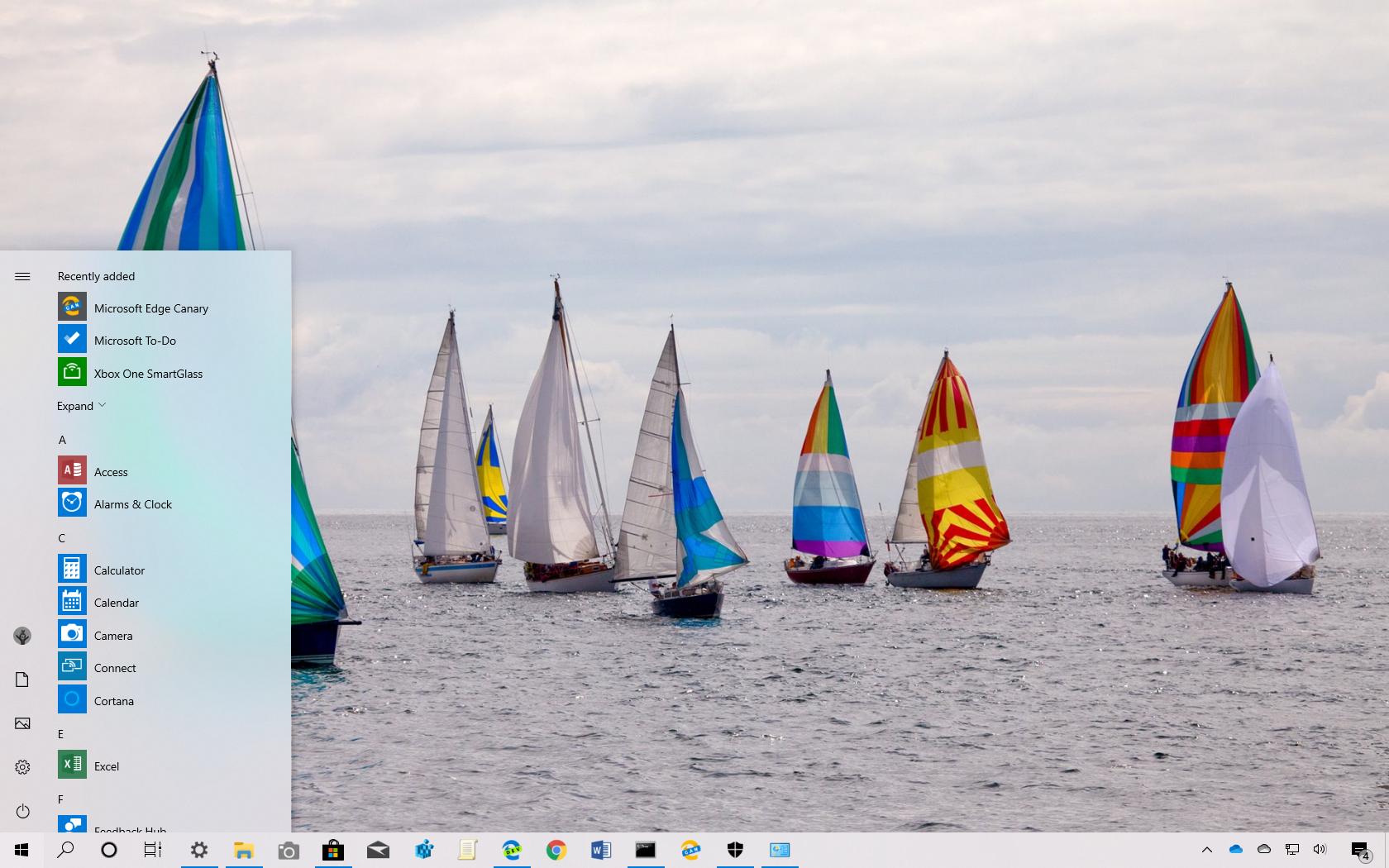Open Task View from the taskbar
The width and height of the screenshot is (1389, 868).
153,850
